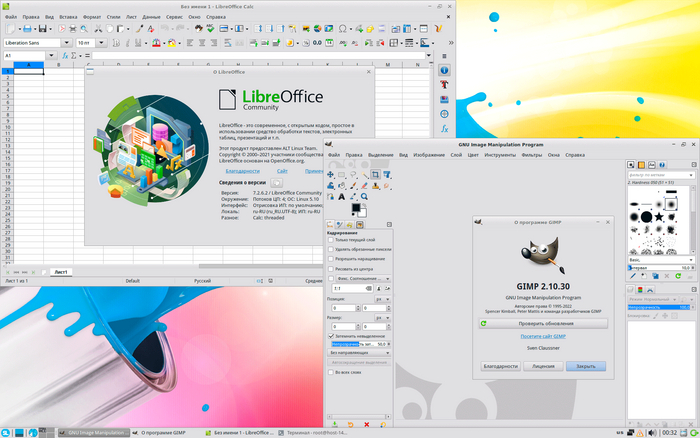Click Export as PDF icon in Calc
Screen dimensions: 700x438
62,29
